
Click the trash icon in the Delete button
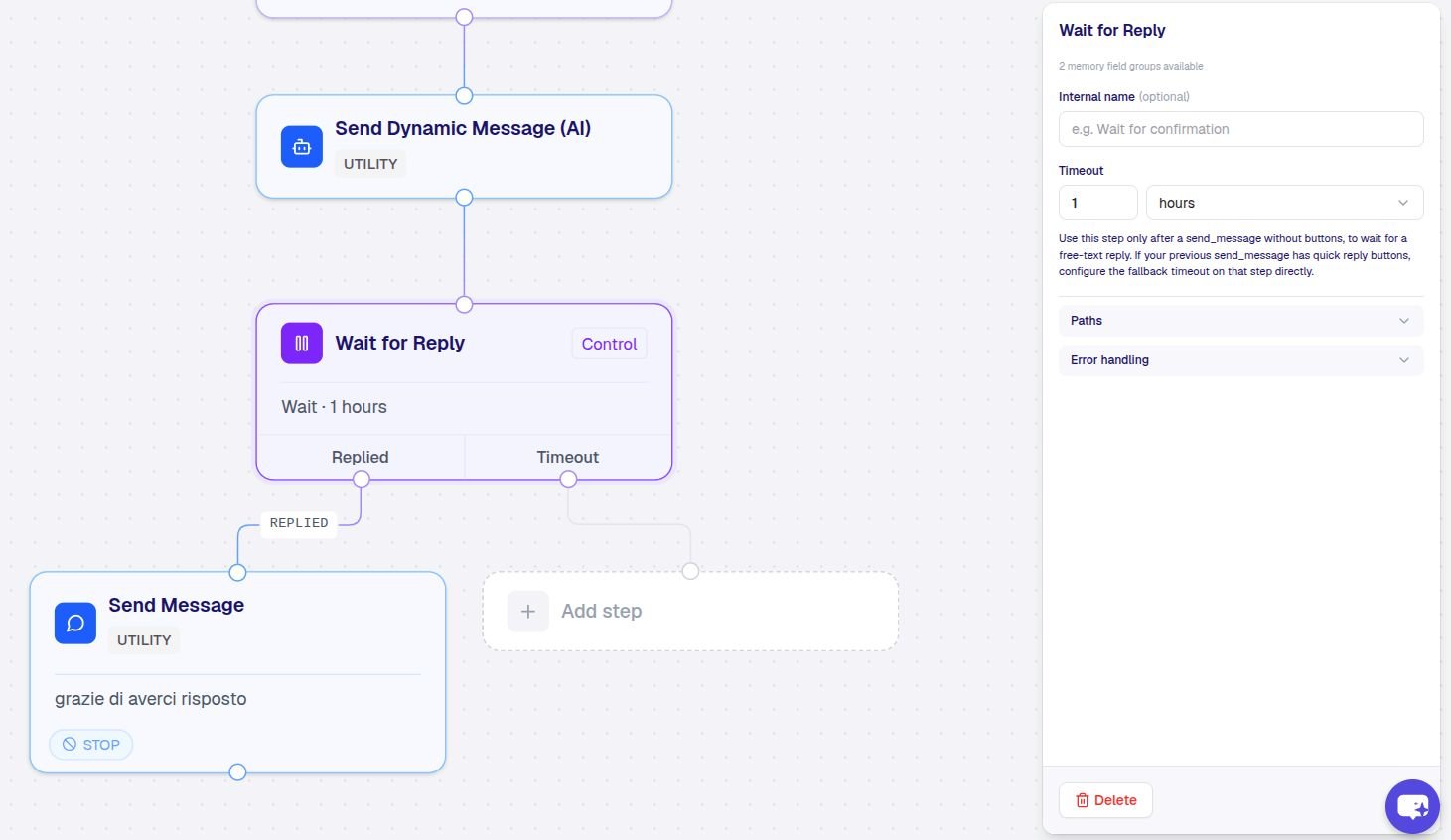(x=1083, y=800)
